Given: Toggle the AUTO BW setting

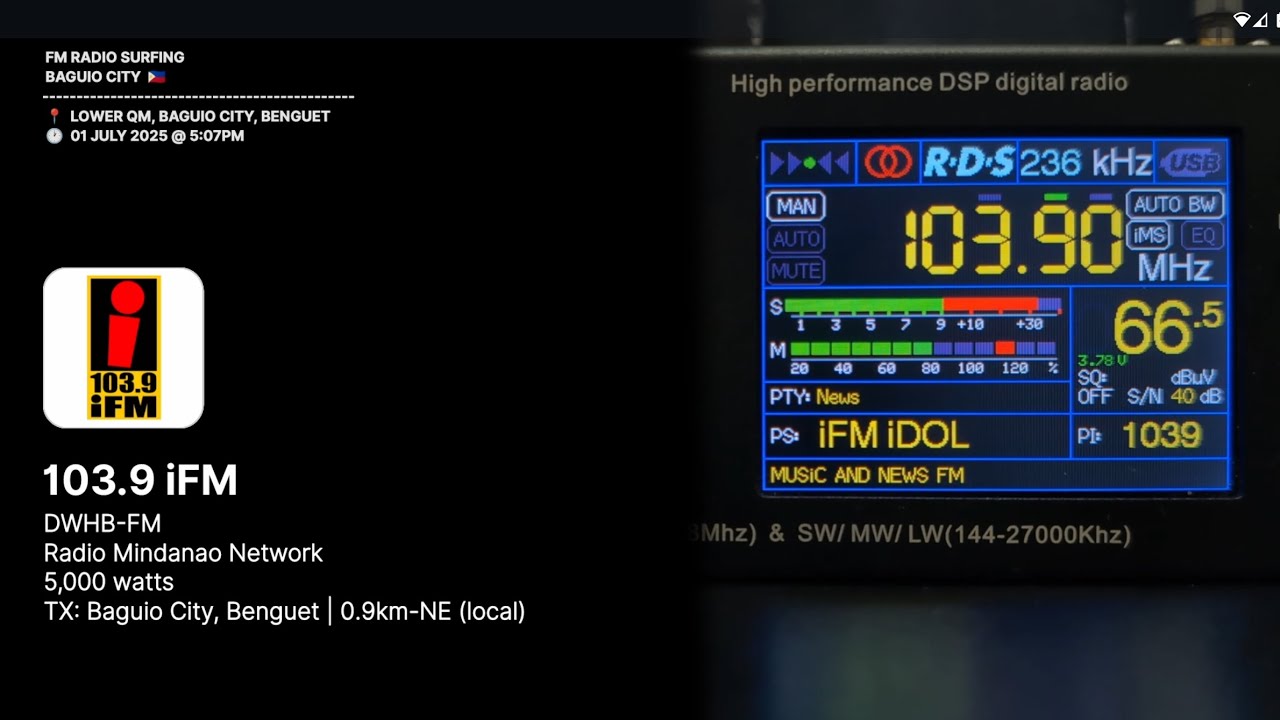Looking at the screenshot, I should (1175, 205).
